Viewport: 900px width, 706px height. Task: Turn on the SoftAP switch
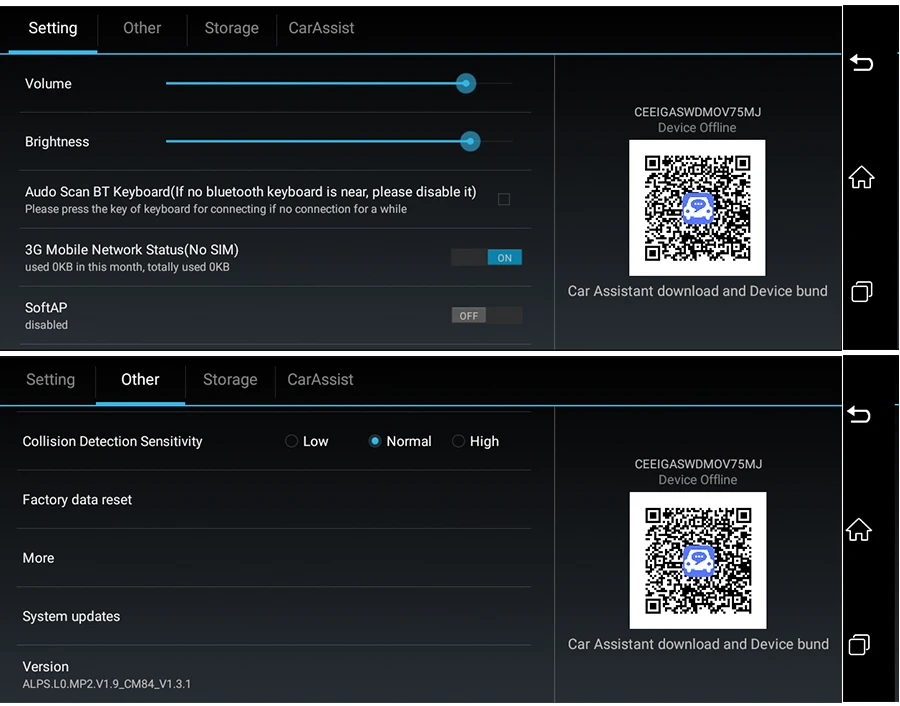click(487, 316)
